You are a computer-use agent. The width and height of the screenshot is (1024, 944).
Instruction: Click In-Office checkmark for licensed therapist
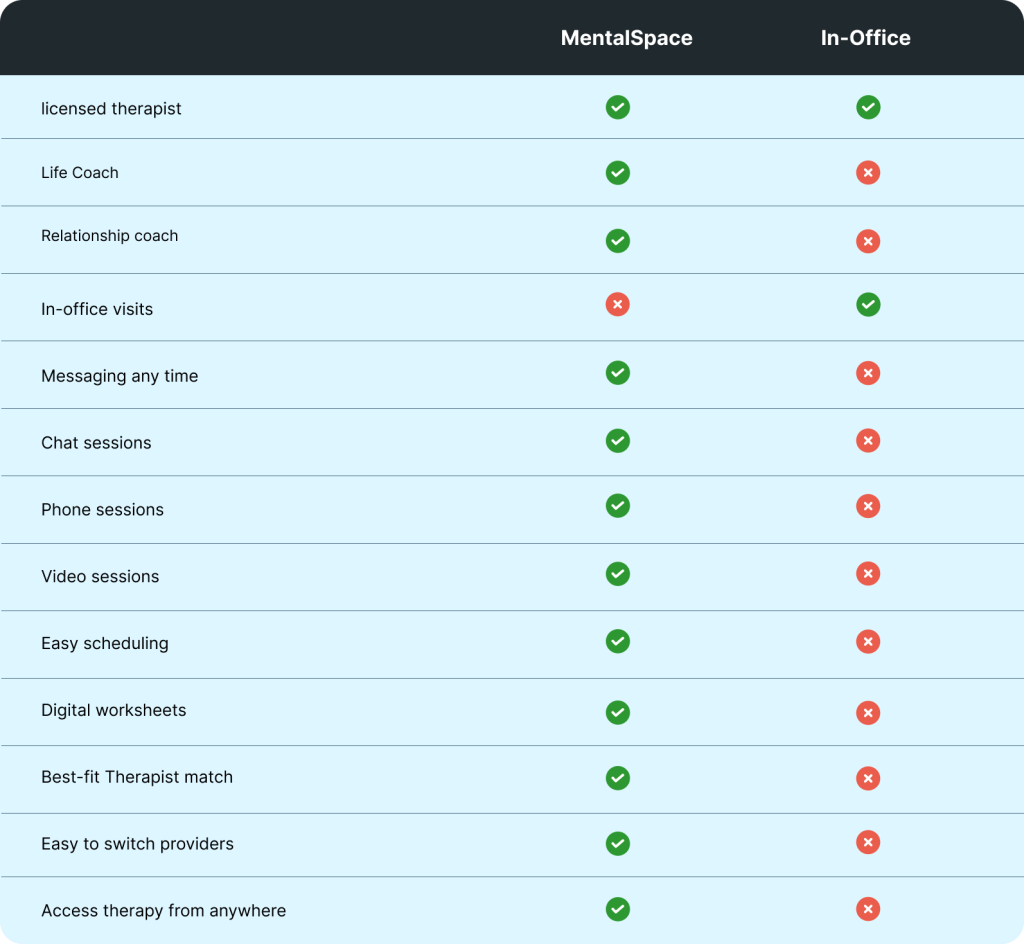[868, 107]
